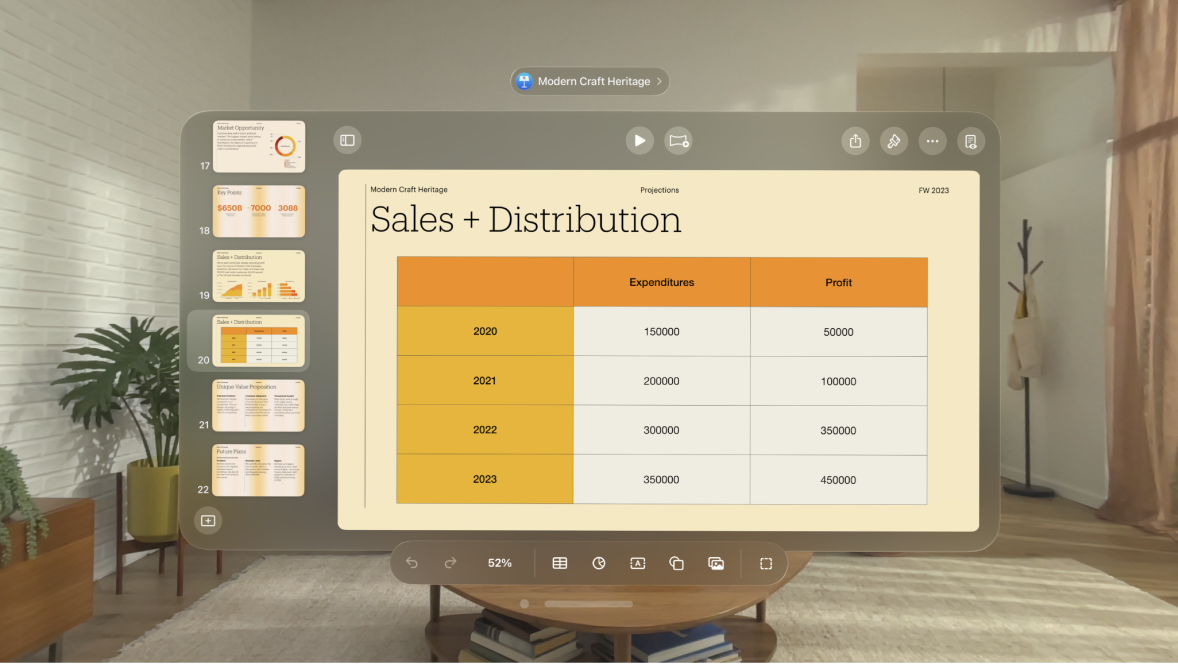This screenshot has height=666, width=1178.
Task: Grab the window position bar below toolbar
Action: pyautogui.click(x=588, y=604)
